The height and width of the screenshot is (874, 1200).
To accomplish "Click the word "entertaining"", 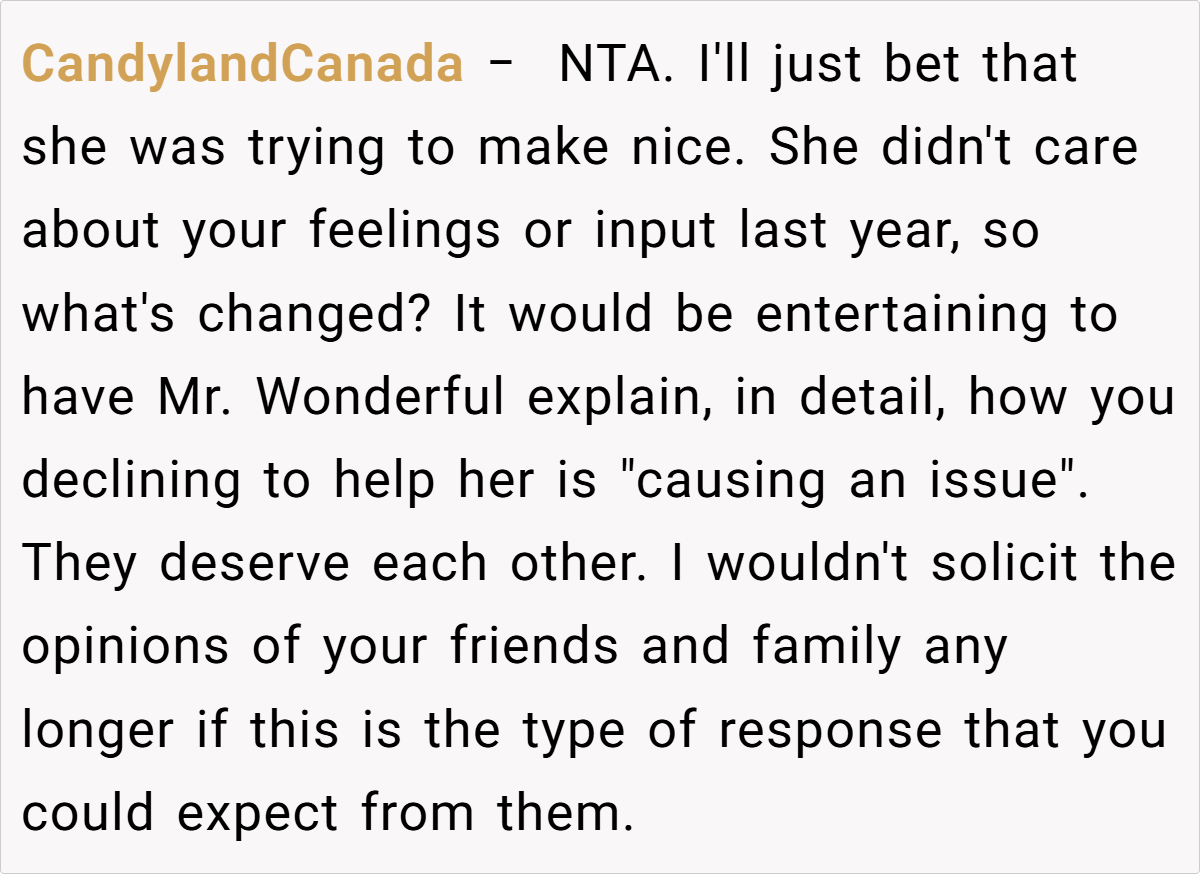I will point(900,315).
